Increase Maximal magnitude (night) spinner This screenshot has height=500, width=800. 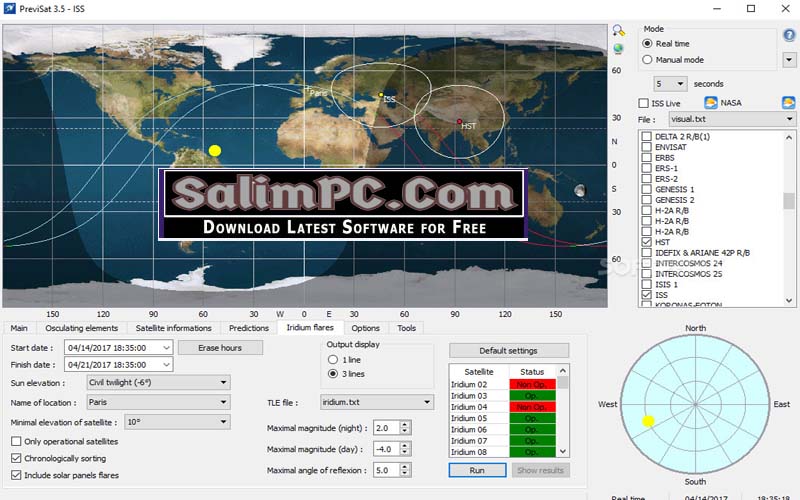[405, 424]
